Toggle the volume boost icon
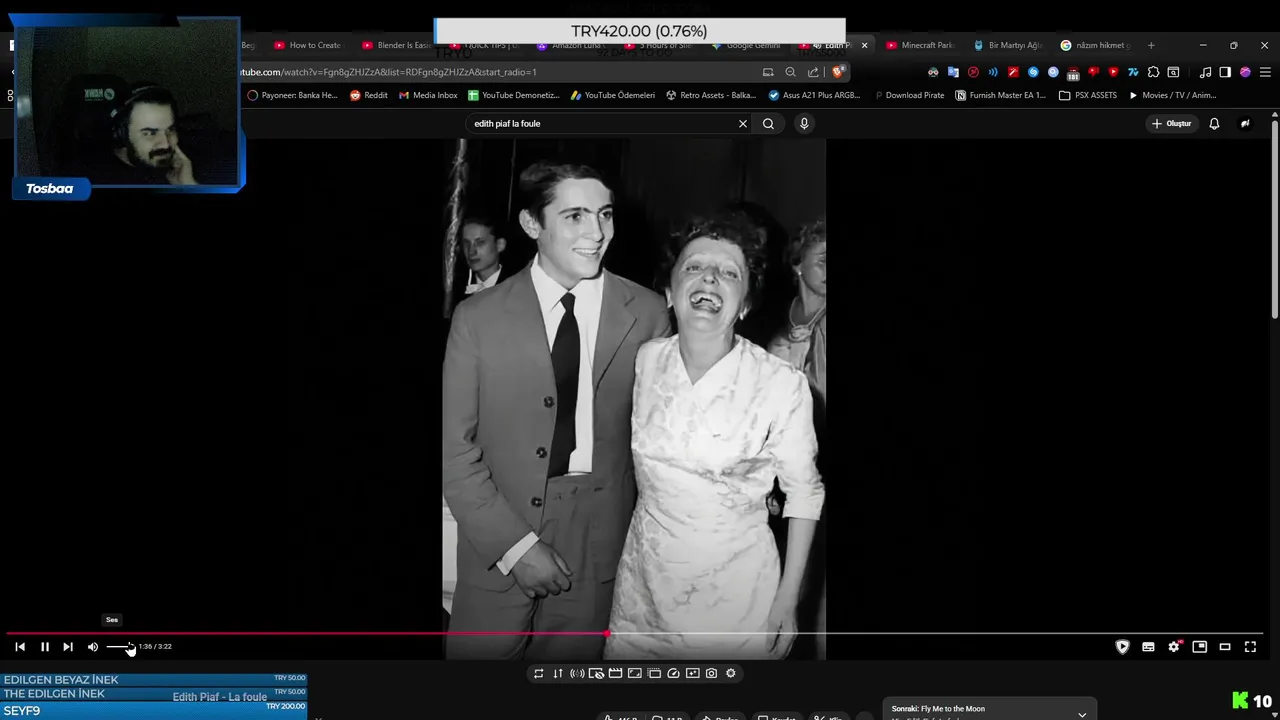The image size is (1280, 720). click(x=577, y=673)
